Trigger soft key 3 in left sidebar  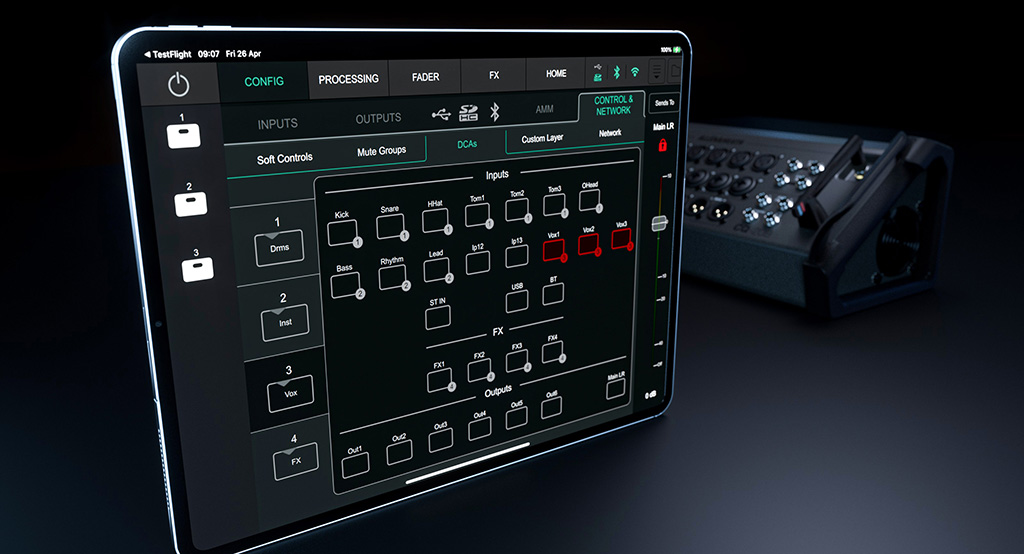pyautogui.click(x=197, y=269)
